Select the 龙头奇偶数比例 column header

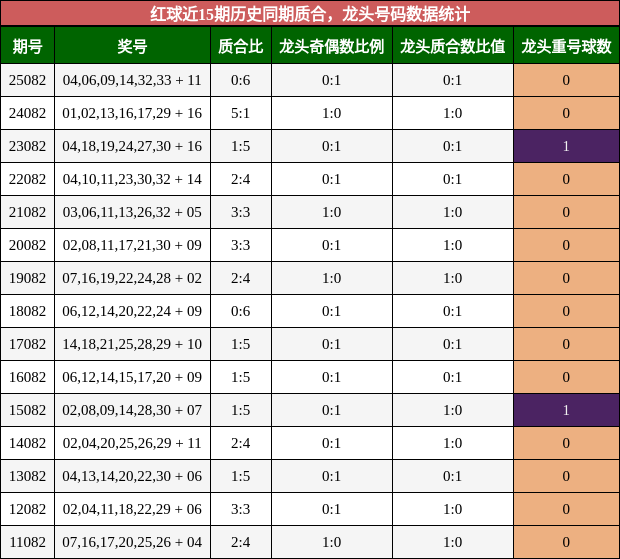(x=332, y=45)
